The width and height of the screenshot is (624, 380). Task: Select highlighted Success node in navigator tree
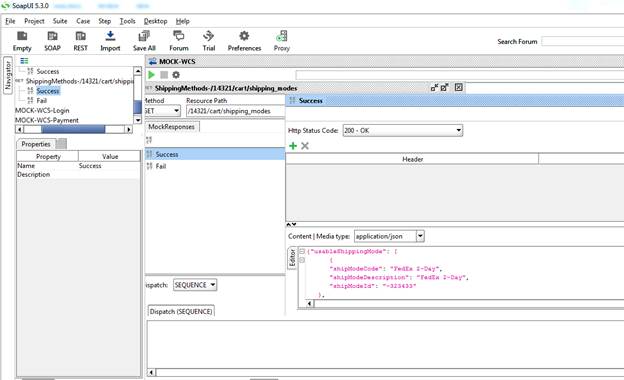click(x=48, y=91)
